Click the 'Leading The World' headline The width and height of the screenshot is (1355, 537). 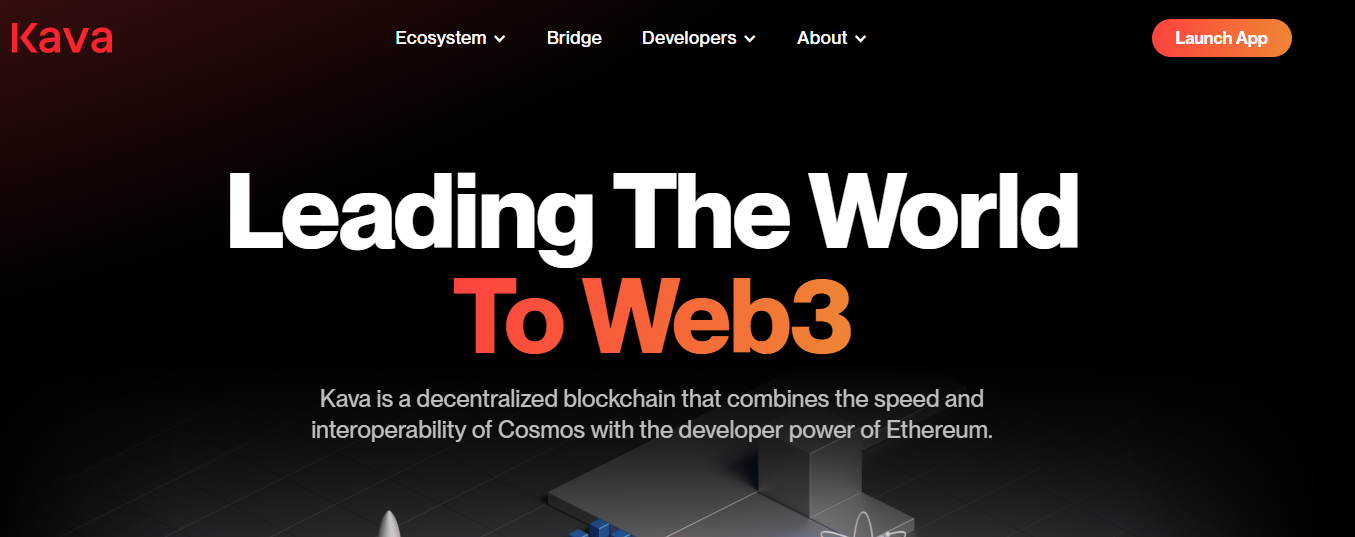(x=653, y=213)
